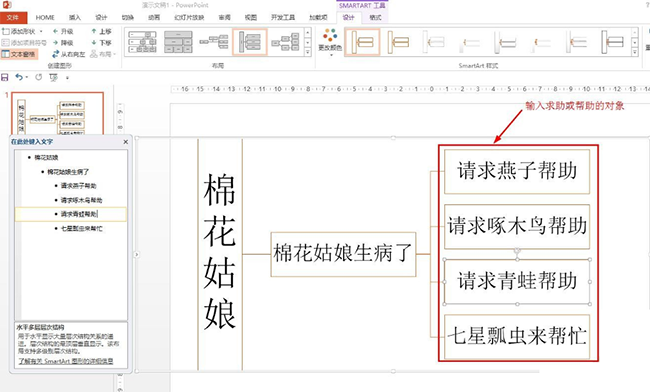This screenshot has width=650, height=392.
Task: Click 添加形状 (Add Shape) button
Action: pos(19,31)
